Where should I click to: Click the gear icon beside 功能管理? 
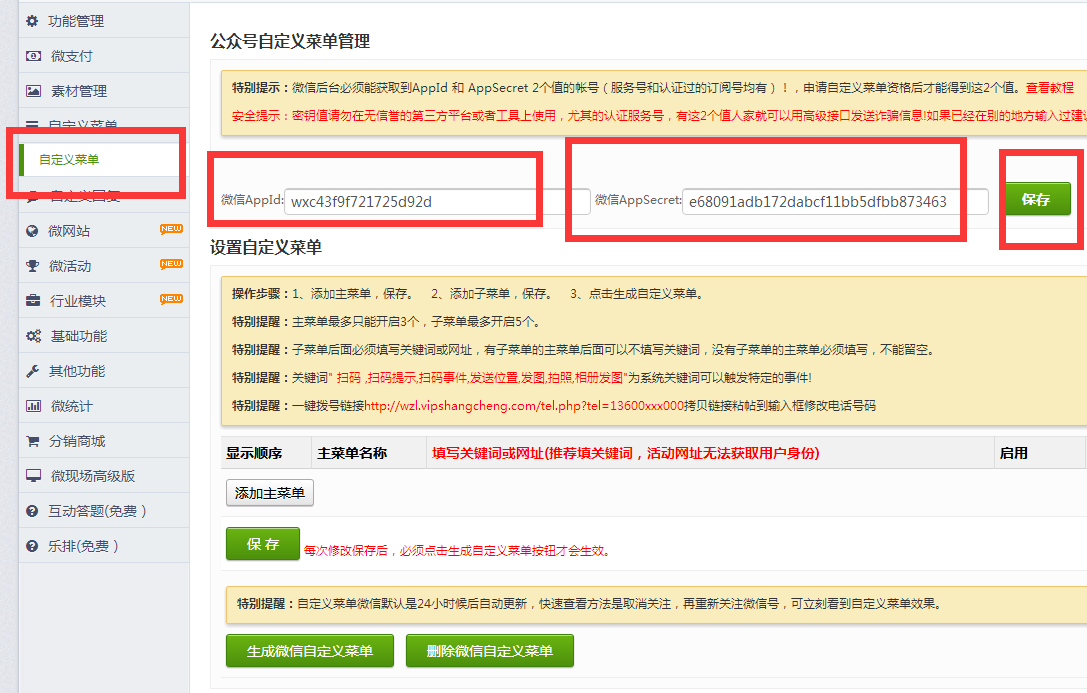point(33,21)
